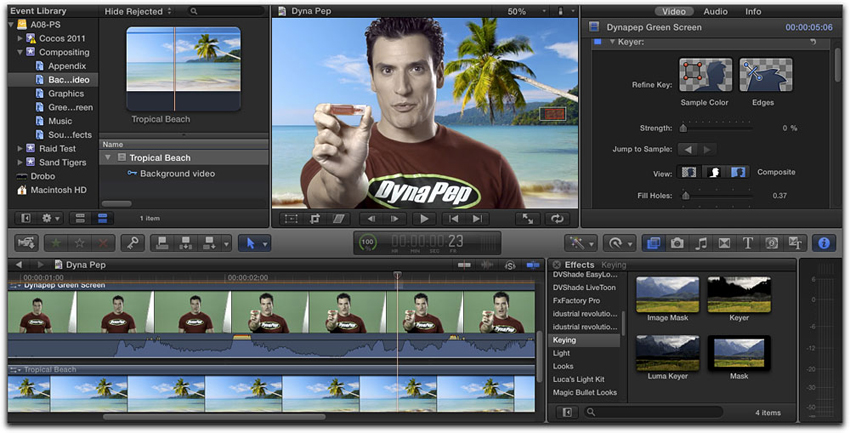
Task: Show the Effects browser toolbar icon
Action: (653, 243)
